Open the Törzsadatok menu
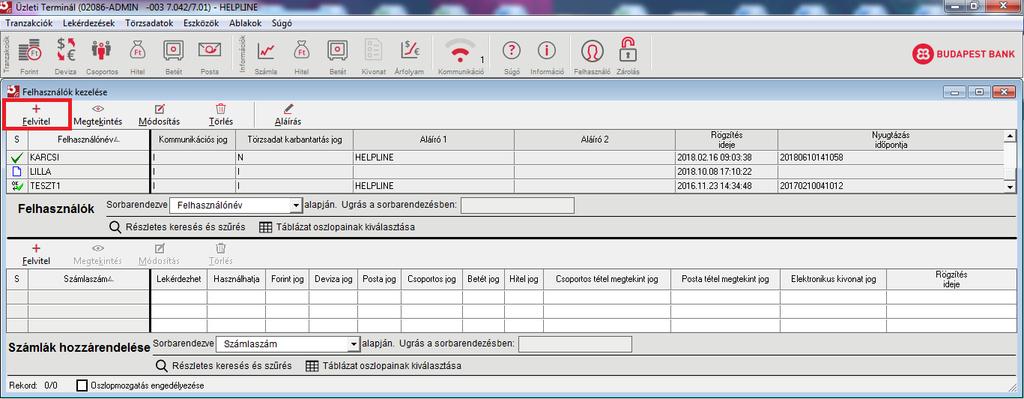Viewport: 1024px width, 399px height. [x=149, y=23]
